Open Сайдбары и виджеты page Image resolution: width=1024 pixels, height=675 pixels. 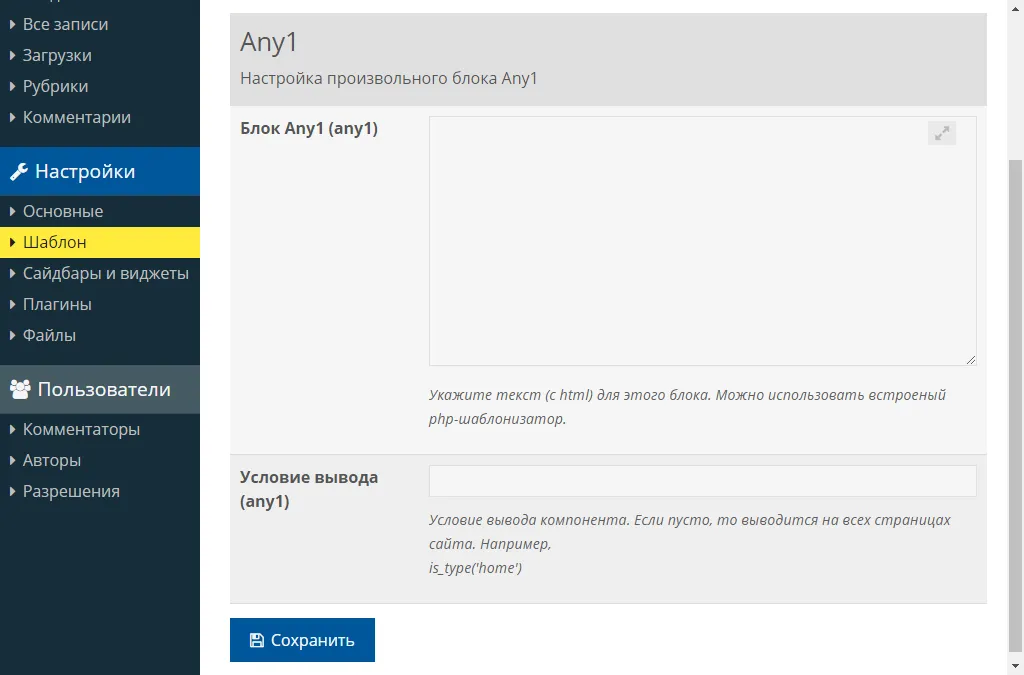coord(105,273)
